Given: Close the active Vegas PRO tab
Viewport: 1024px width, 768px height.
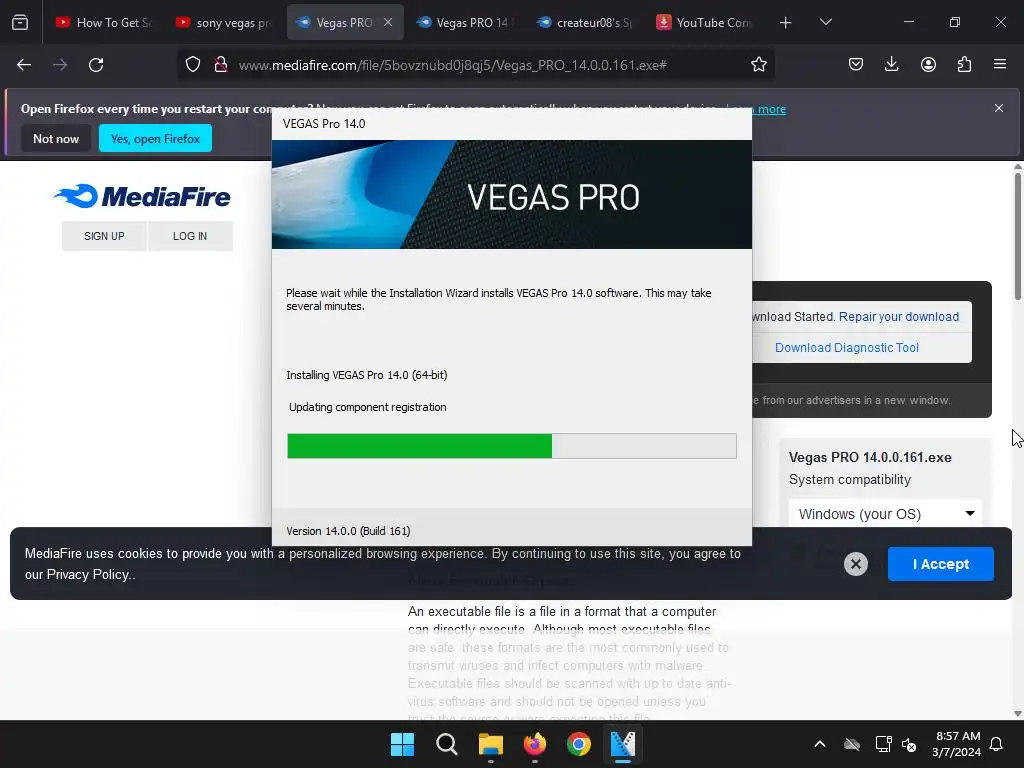Looking at the screenshot, I should coord(388,22).
